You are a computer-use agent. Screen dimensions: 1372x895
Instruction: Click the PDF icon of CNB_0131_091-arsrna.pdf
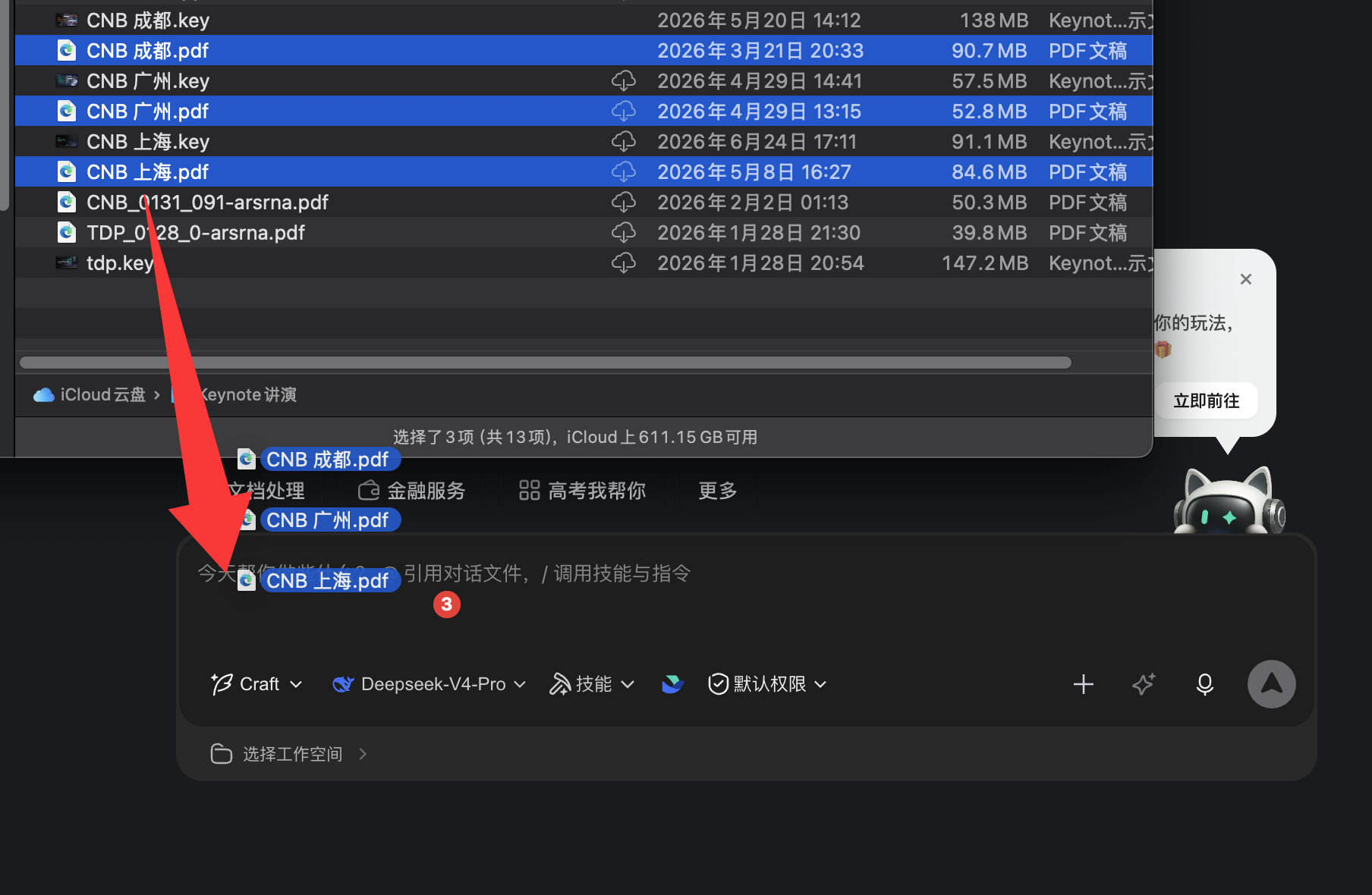click(x=67, y=203)
